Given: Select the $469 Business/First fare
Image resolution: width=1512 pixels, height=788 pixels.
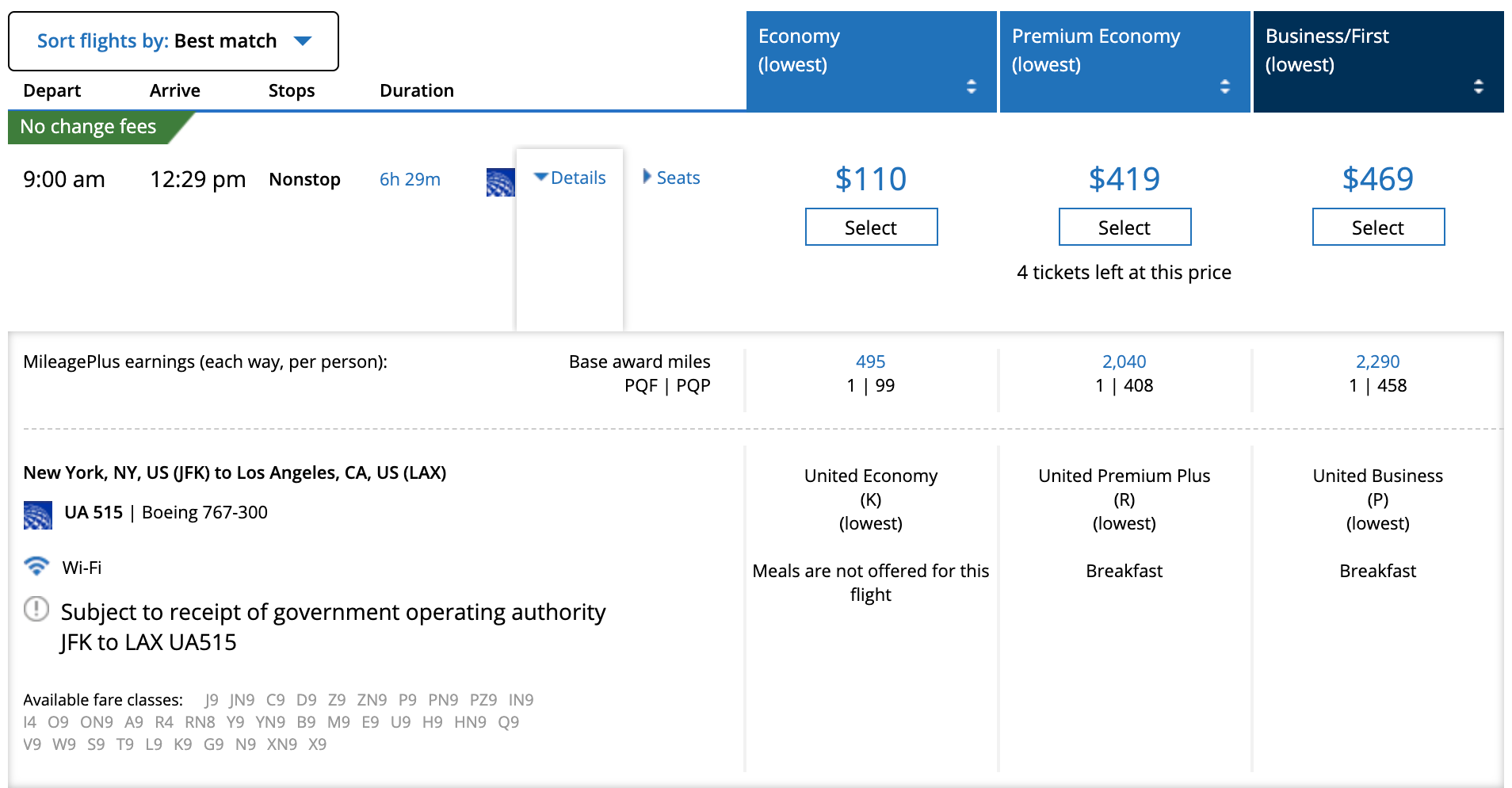Looking at the screenshot, I should click(x=1379, y=228).
